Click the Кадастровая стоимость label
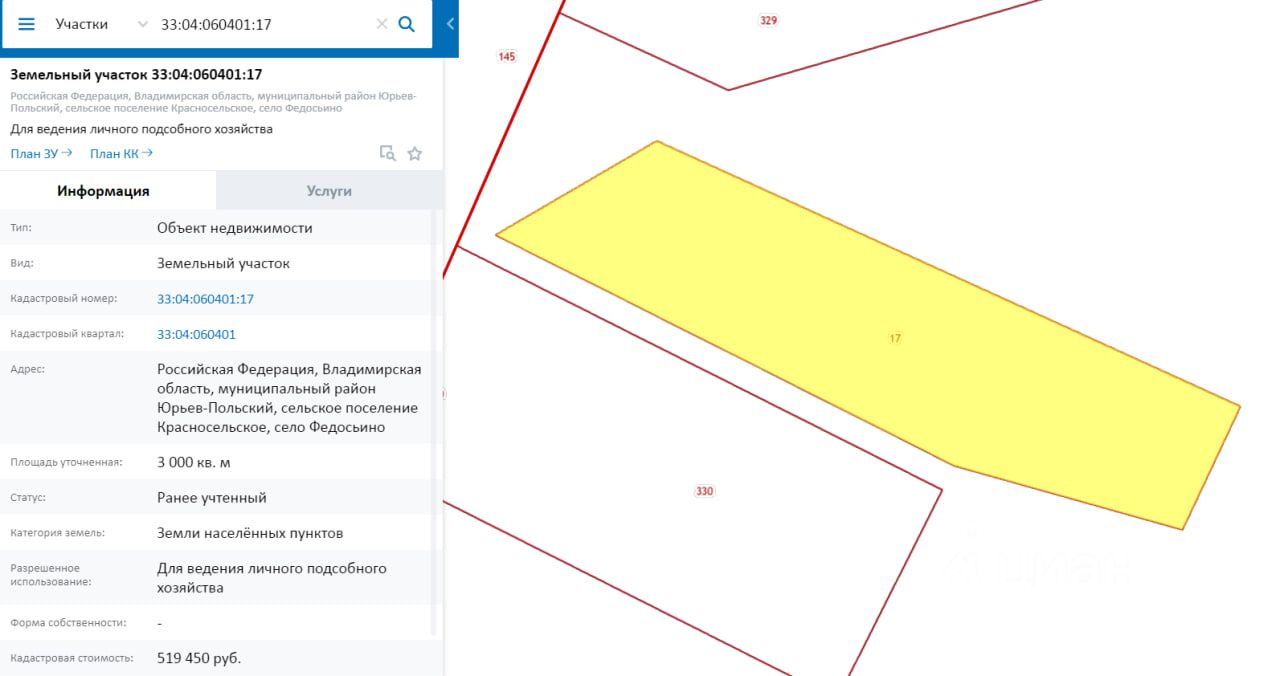Viewport: 1280px width, 676px height. tap(72, 658)
